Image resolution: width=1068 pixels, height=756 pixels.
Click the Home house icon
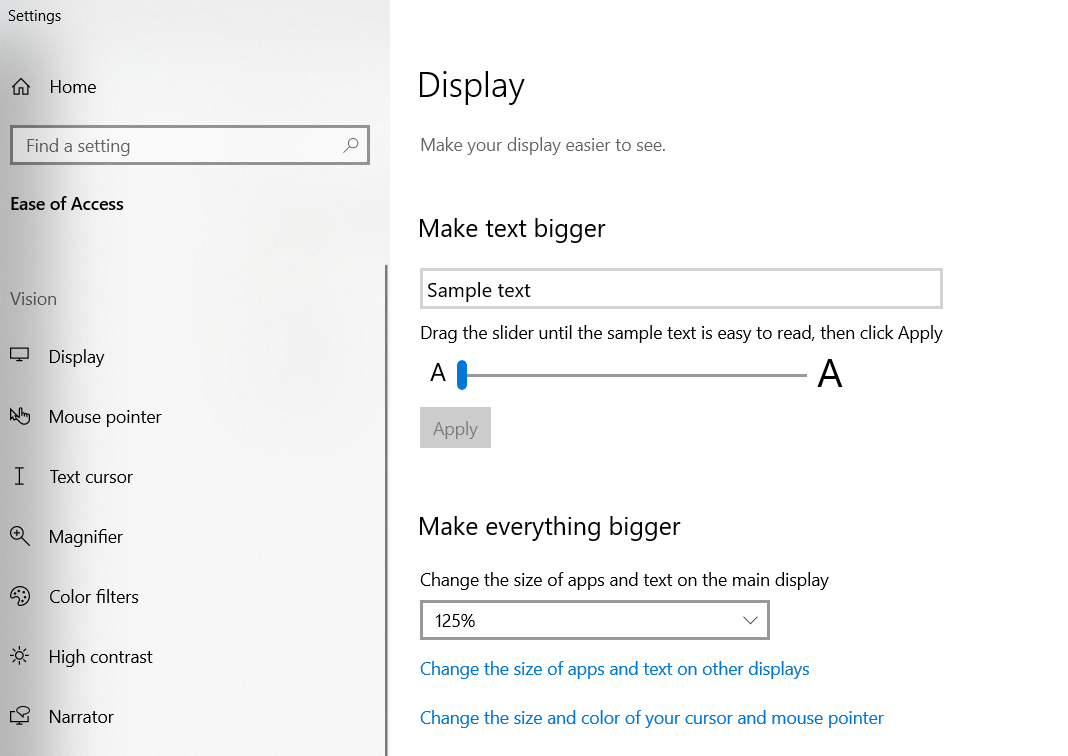pos(21,86)
